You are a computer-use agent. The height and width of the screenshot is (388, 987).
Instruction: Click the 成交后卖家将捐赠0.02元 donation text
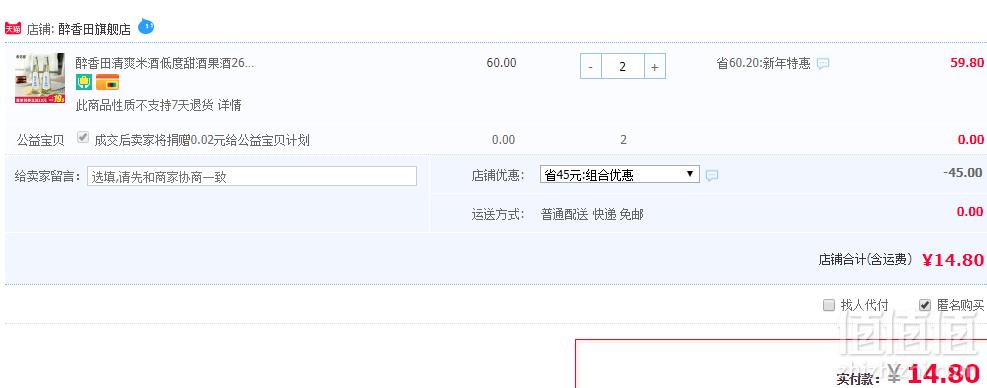click(x=202, y=140)
